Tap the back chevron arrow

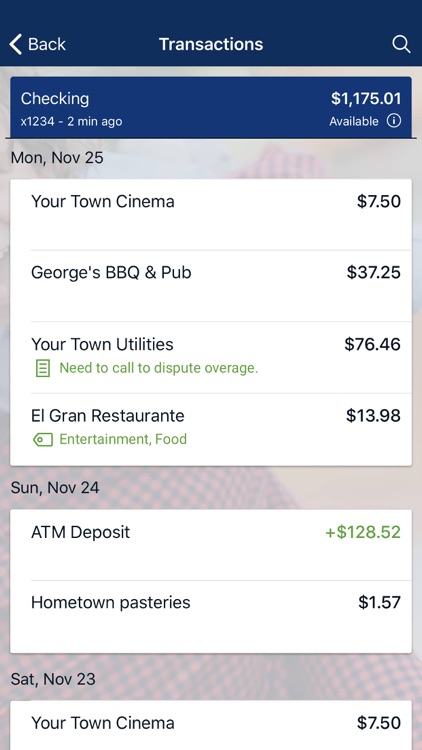[15, 44]
